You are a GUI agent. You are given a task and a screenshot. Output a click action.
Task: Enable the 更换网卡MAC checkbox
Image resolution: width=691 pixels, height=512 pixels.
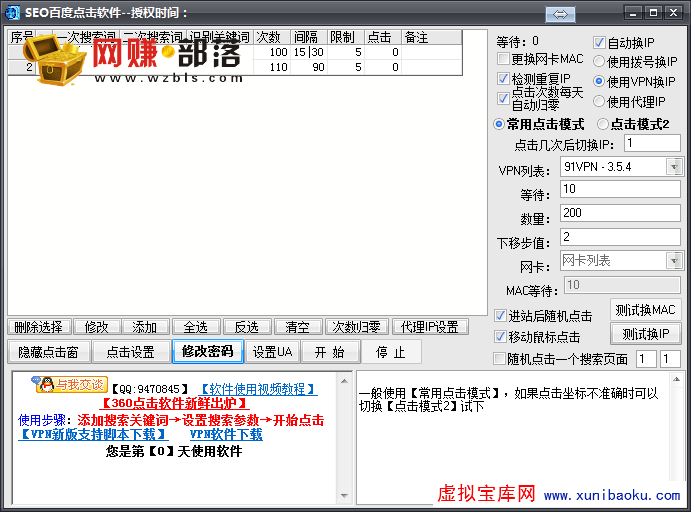click(x=504, y=59)
